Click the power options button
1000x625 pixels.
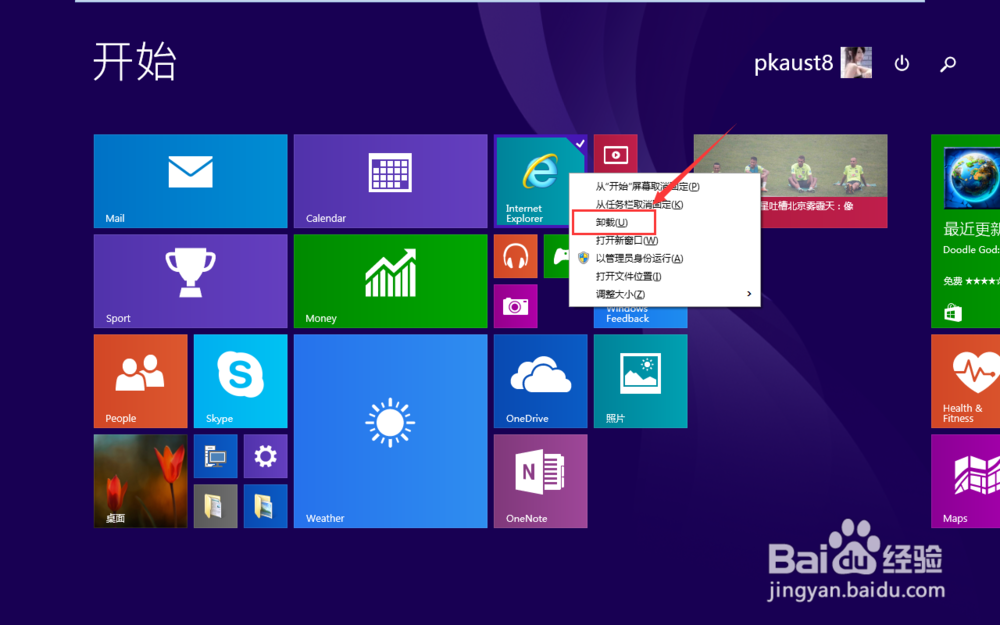pyautogui.click(x=902, y=63)
